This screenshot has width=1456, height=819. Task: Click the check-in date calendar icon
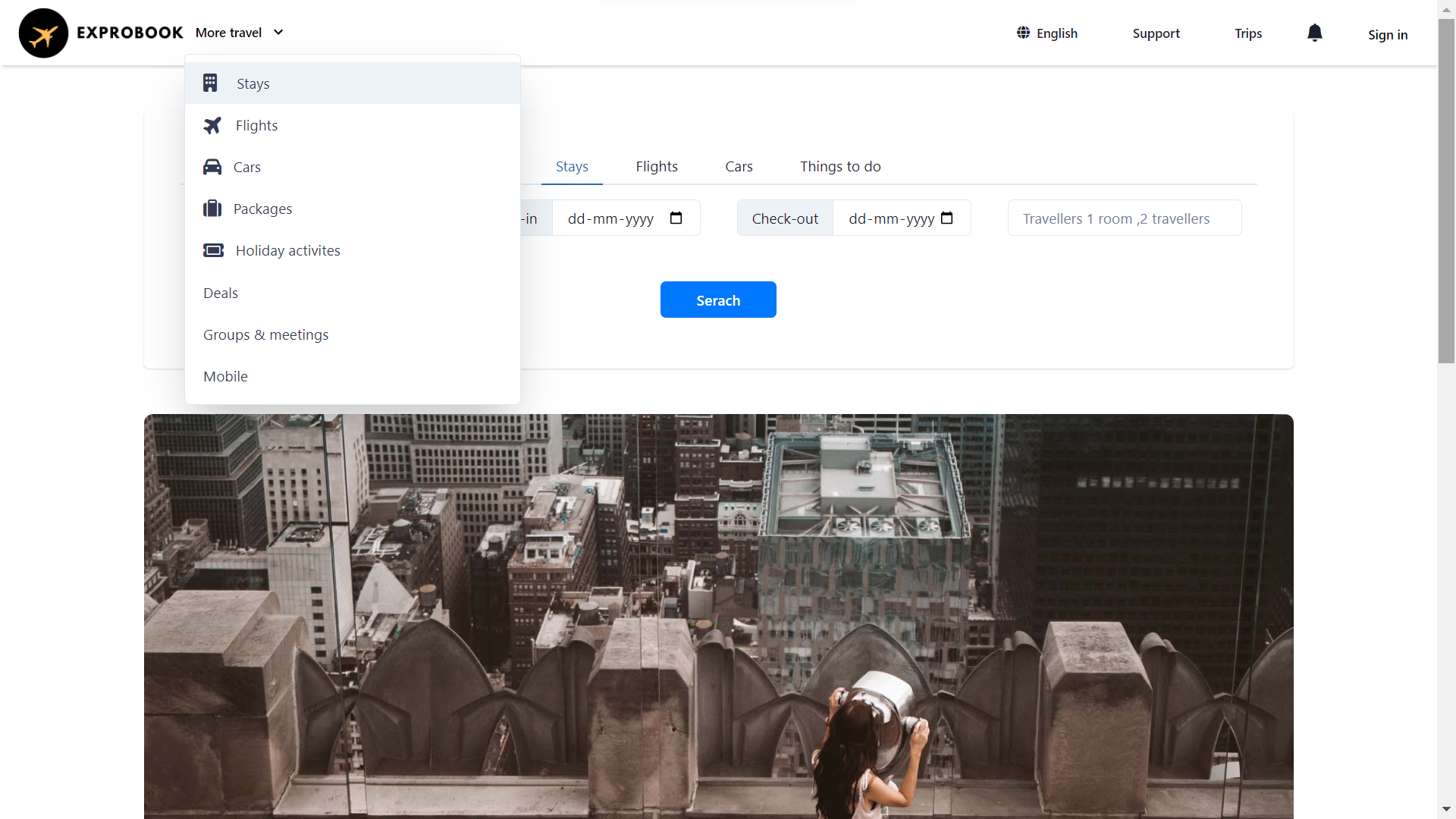click(676, 218)
